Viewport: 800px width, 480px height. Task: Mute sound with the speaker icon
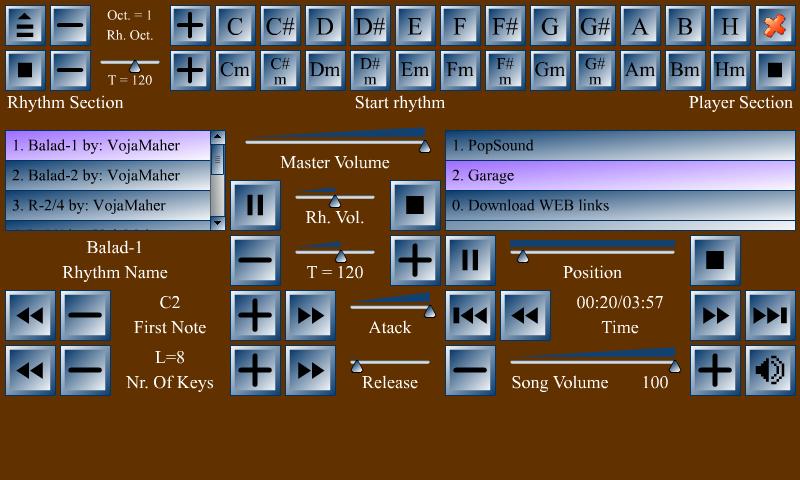coord(770,370)
